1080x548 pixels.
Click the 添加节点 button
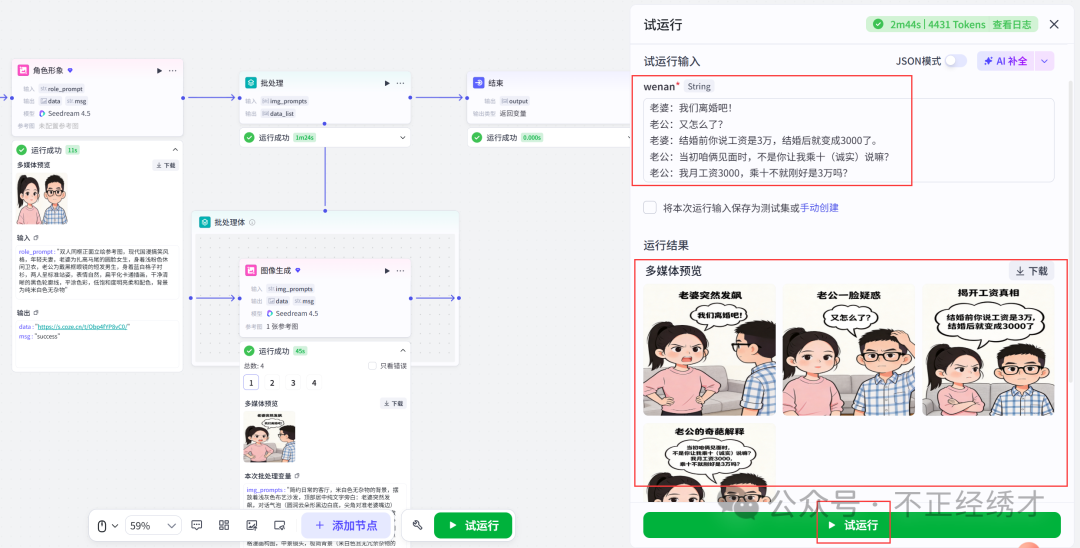click(x=346, y=525)
